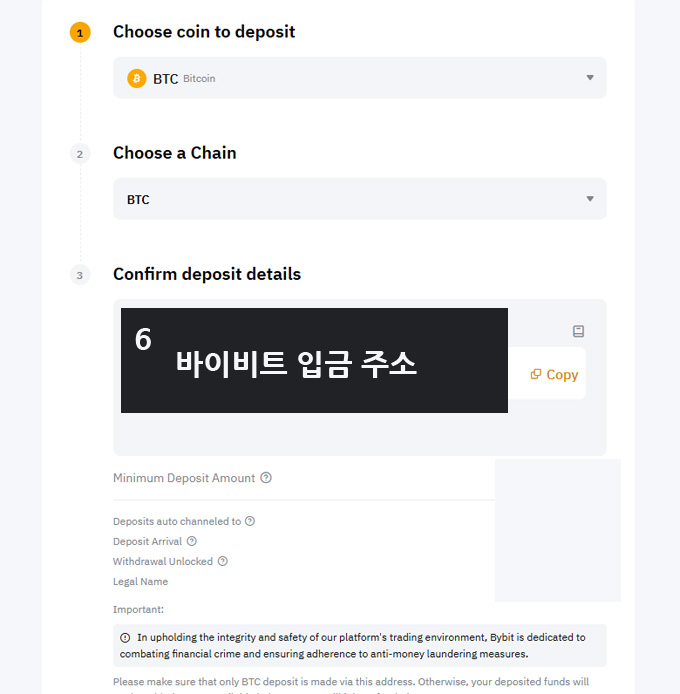Select step 3 circle indicator
Viewport: 680px width, 694px height.
[80, 275]
